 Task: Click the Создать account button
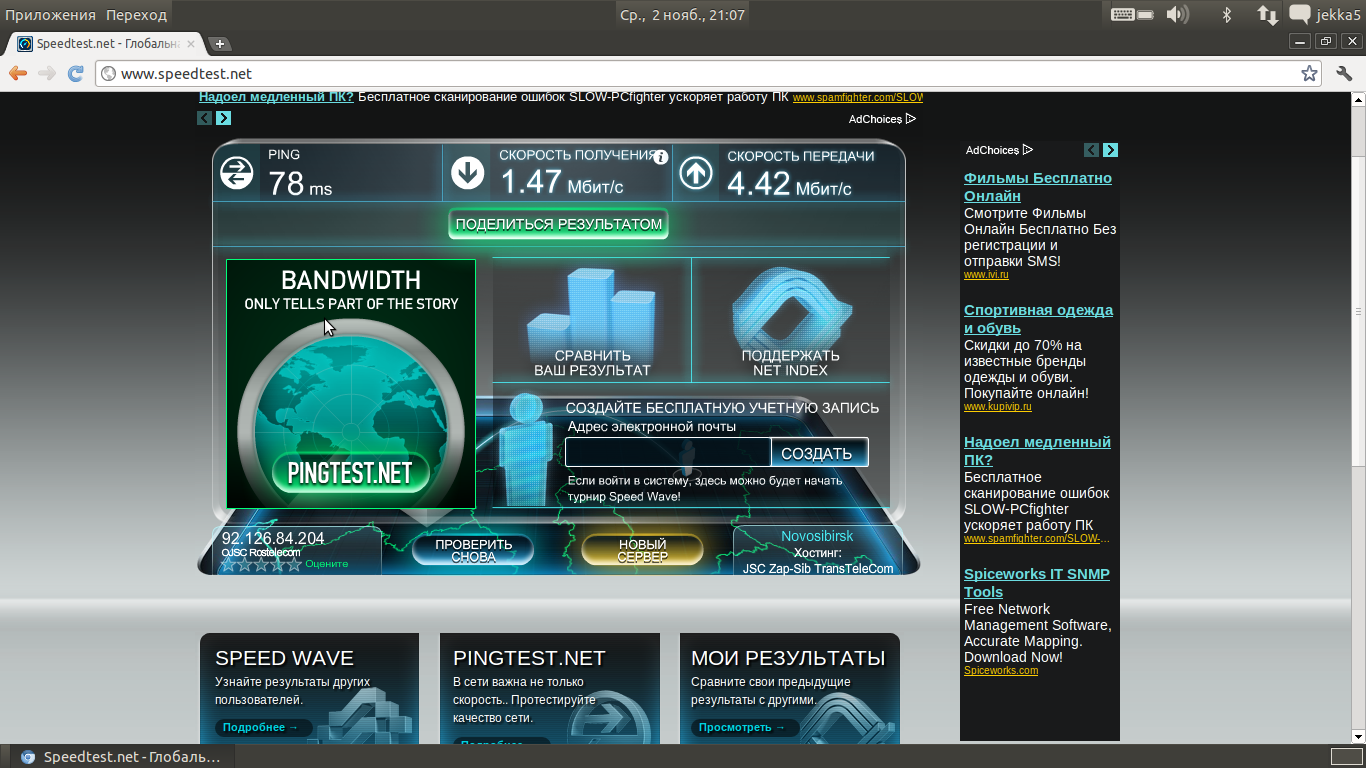pyautogui.click(x=817, y=453)
